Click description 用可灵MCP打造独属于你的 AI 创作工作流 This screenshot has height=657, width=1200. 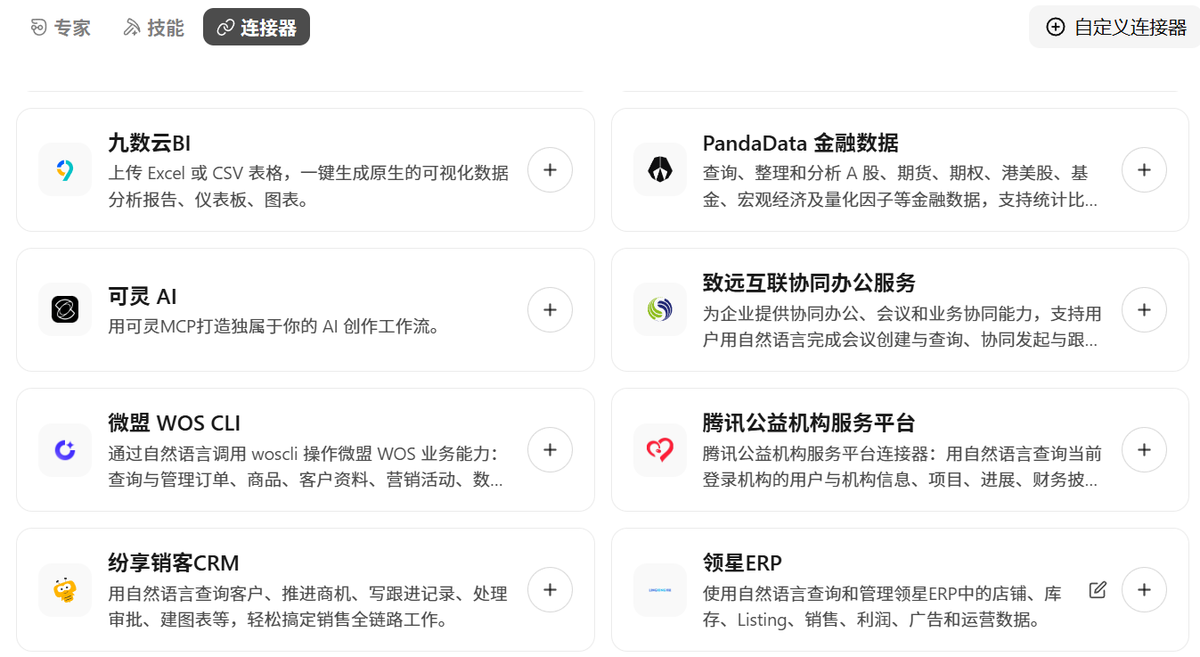[x=274, y=326]
